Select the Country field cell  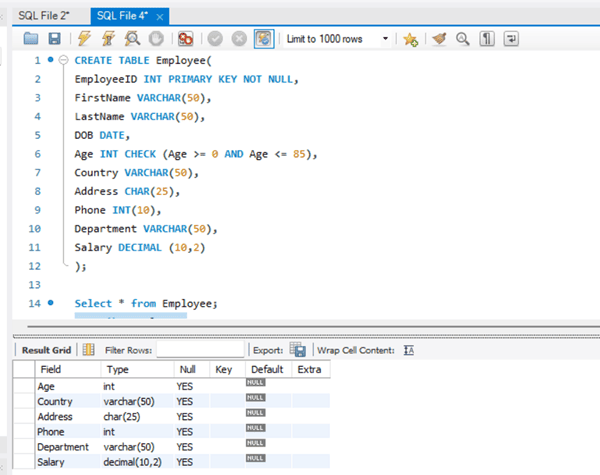point(68,401)
